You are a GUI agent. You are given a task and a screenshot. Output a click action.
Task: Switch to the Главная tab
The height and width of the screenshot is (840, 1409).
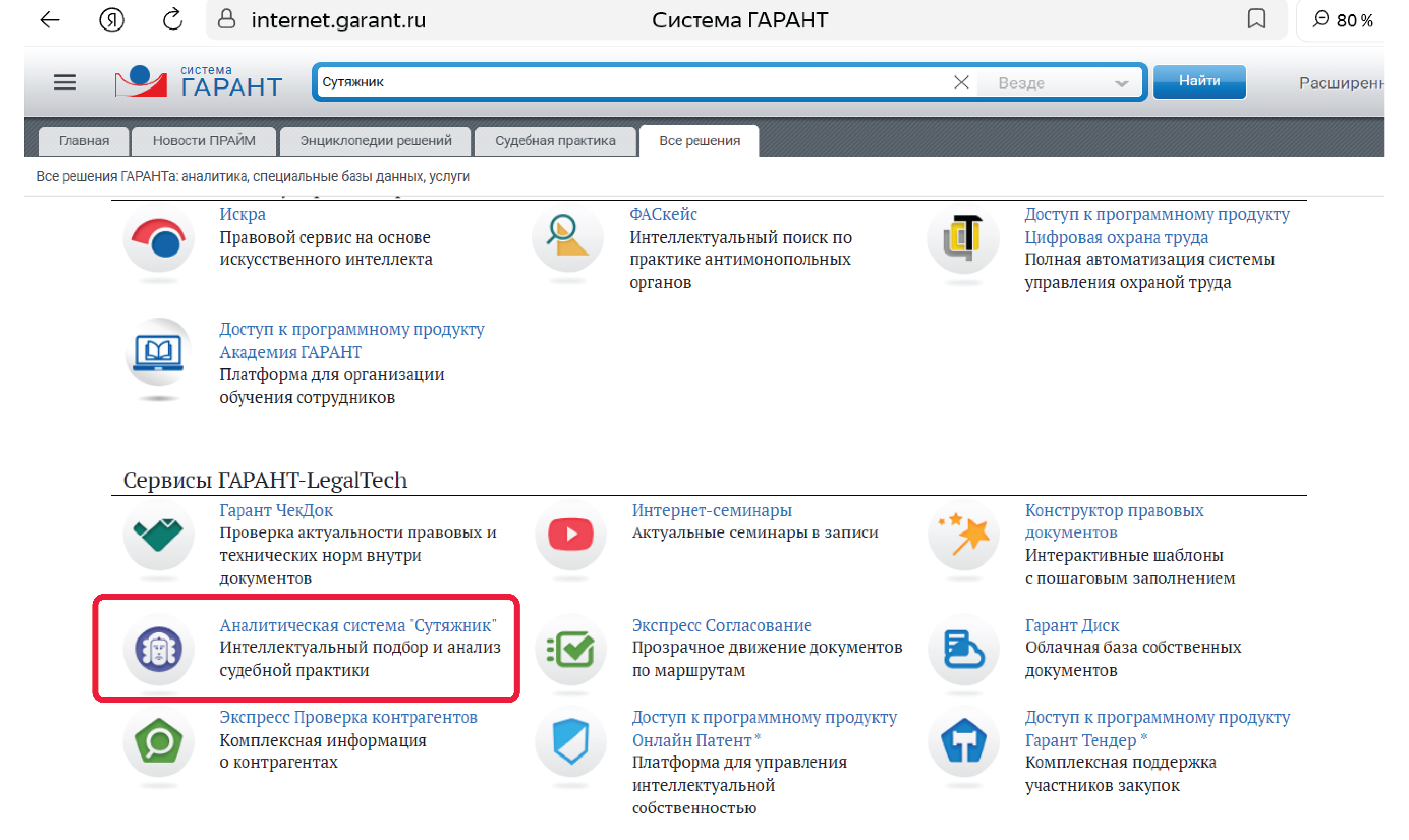pos(84,140)
